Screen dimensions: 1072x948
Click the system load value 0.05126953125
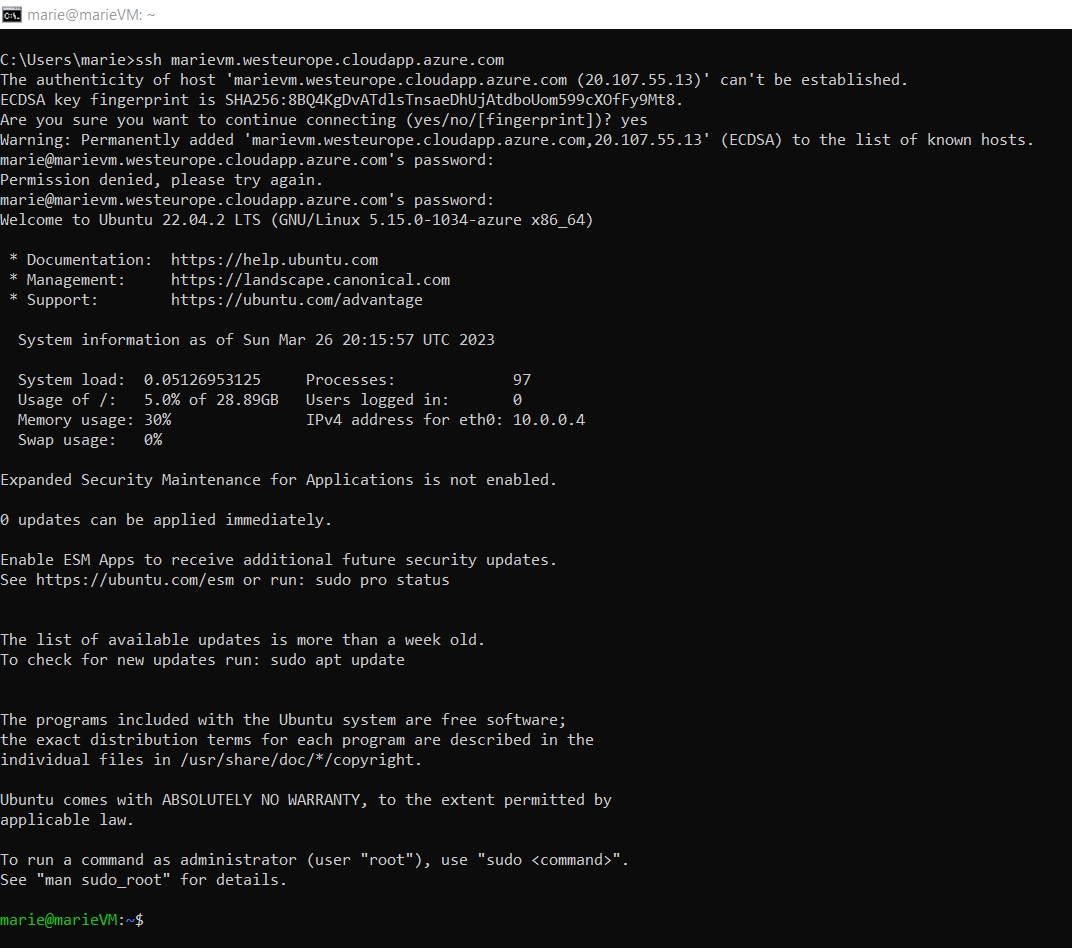coord(202,380)
